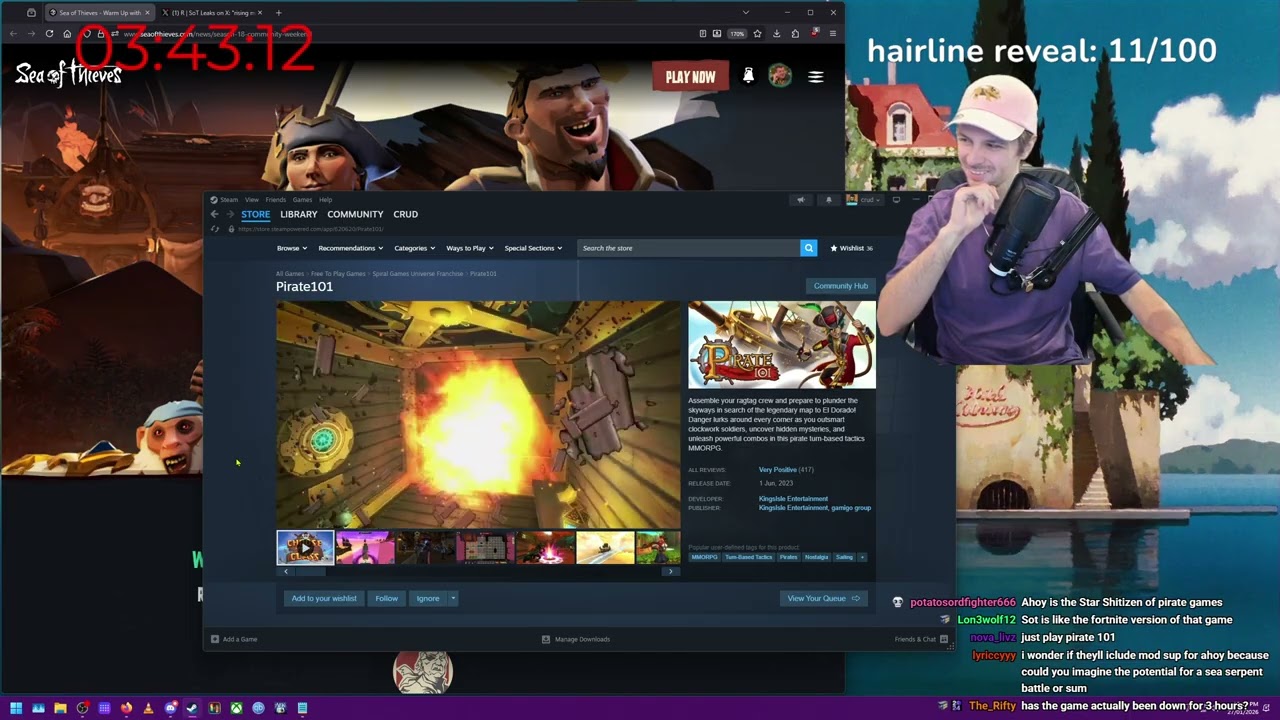Image resolution: width=1280 pixels, height=720 pixels.
Task: Switch to the LIBRARY tab
Action: coord(298,214)
